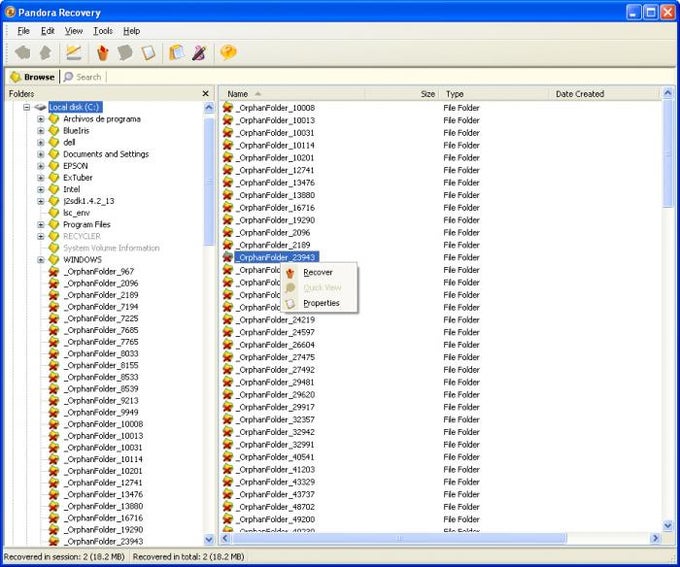Switch to the Browse tab
The image size is (680, 567).
coord(33,77)
